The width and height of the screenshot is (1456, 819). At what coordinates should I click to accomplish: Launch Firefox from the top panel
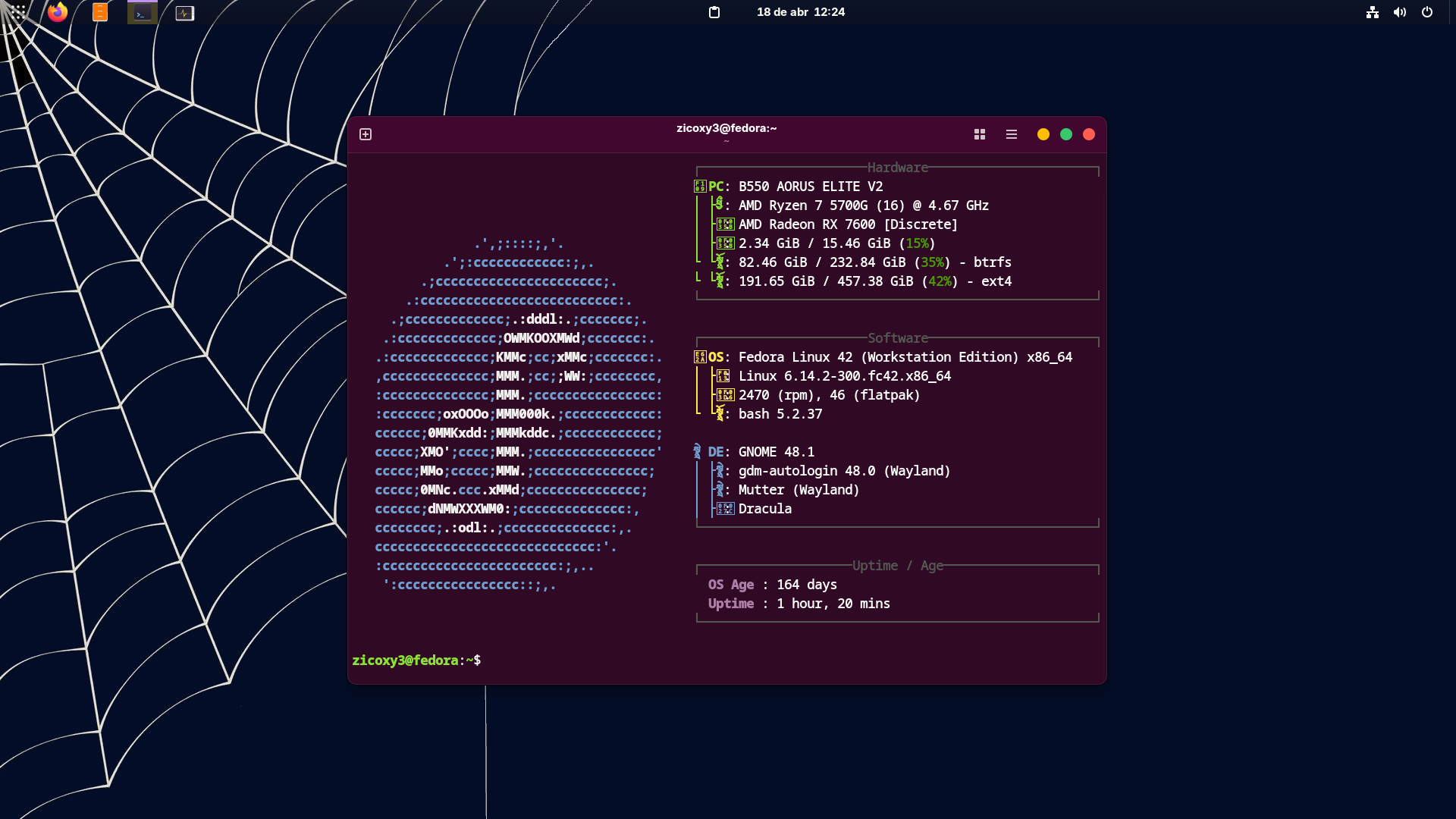(x=58, y=12)
